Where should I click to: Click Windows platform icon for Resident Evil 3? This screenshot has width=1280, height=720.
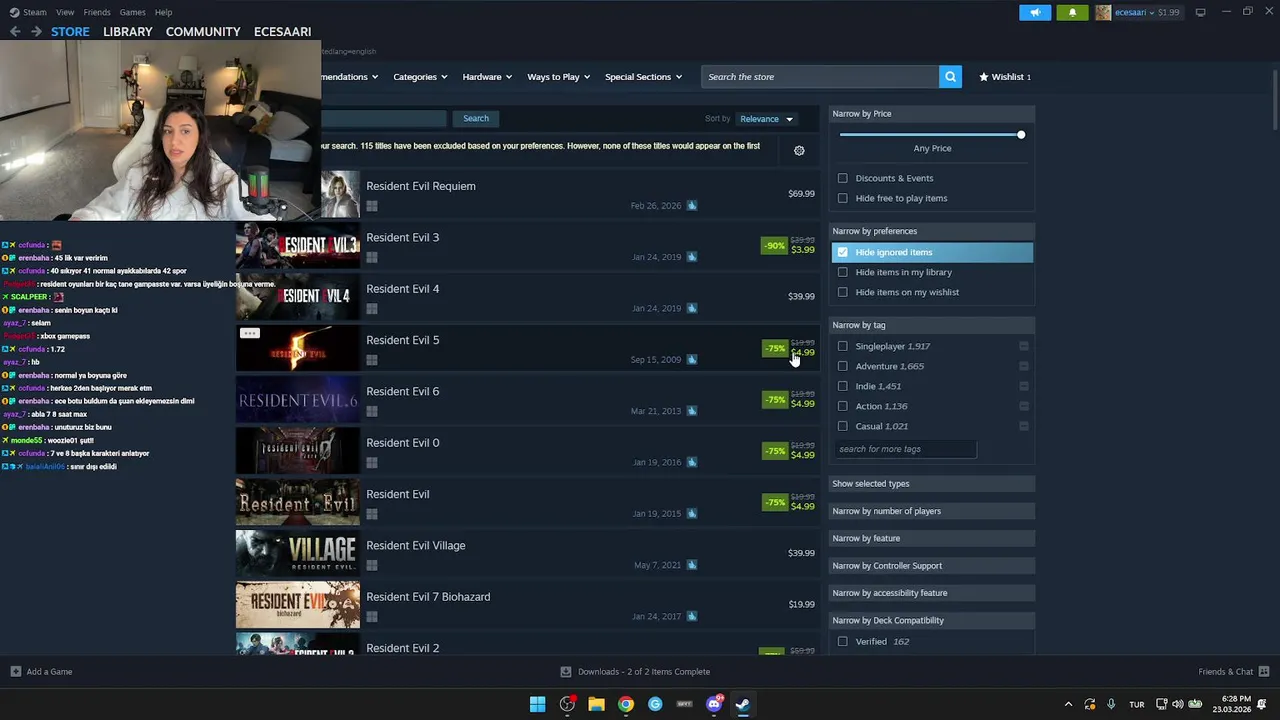coord(372,257)
